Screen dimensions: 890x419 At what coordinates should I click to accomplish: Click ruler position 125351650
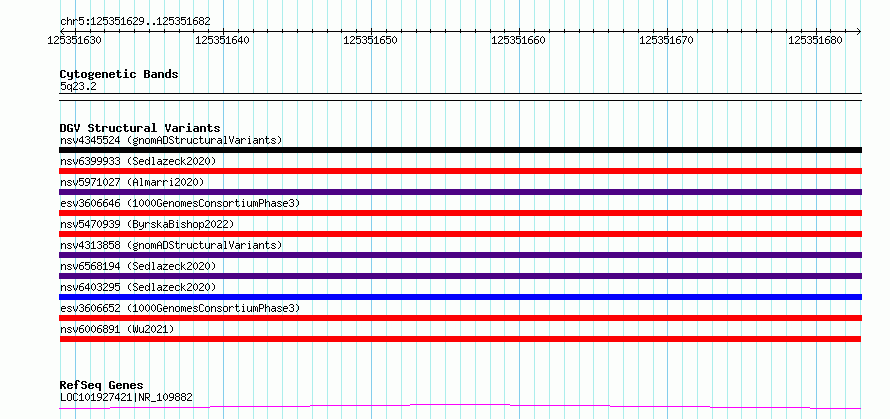point(371,40)
